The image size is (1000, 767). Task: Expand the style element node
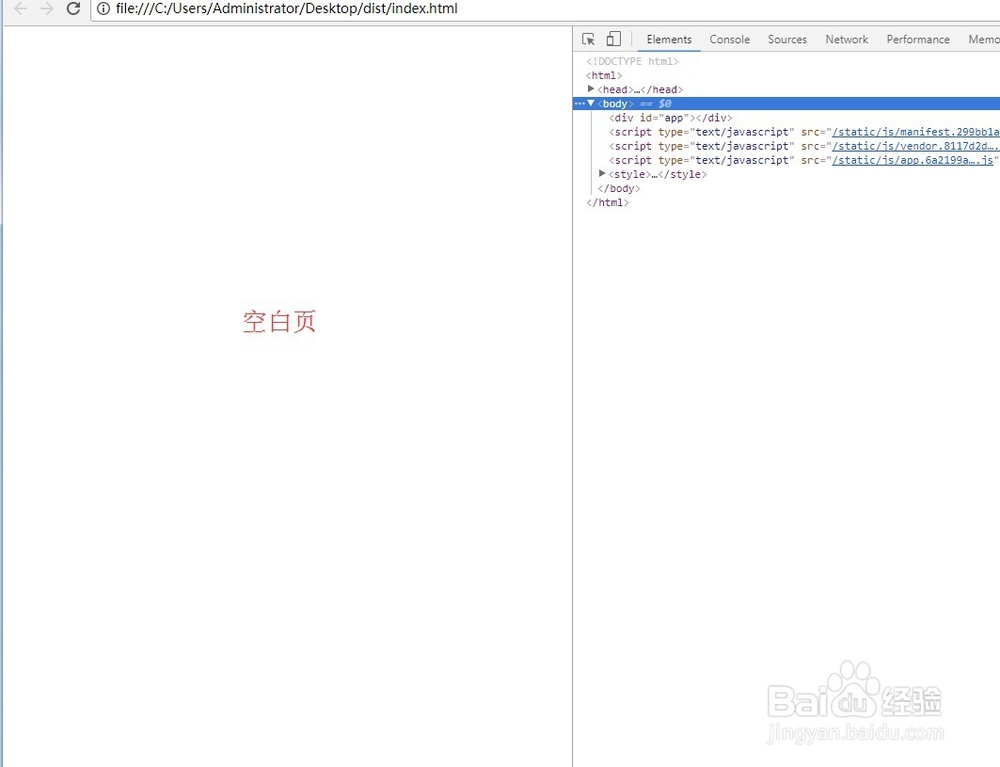602,174
